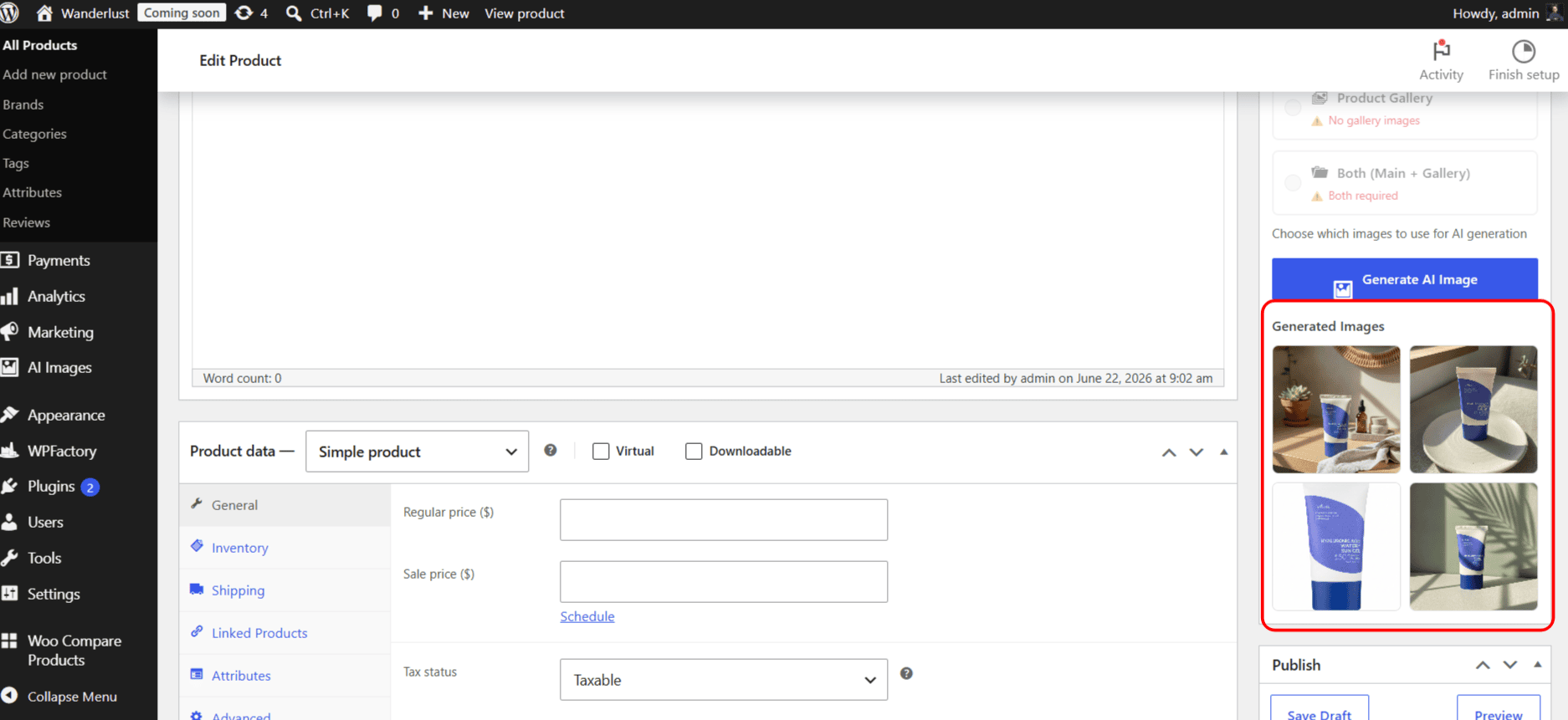This screenshot has height=720, width=1568.
Task: Open the Analytics bar chart icon
Action: 10,296
